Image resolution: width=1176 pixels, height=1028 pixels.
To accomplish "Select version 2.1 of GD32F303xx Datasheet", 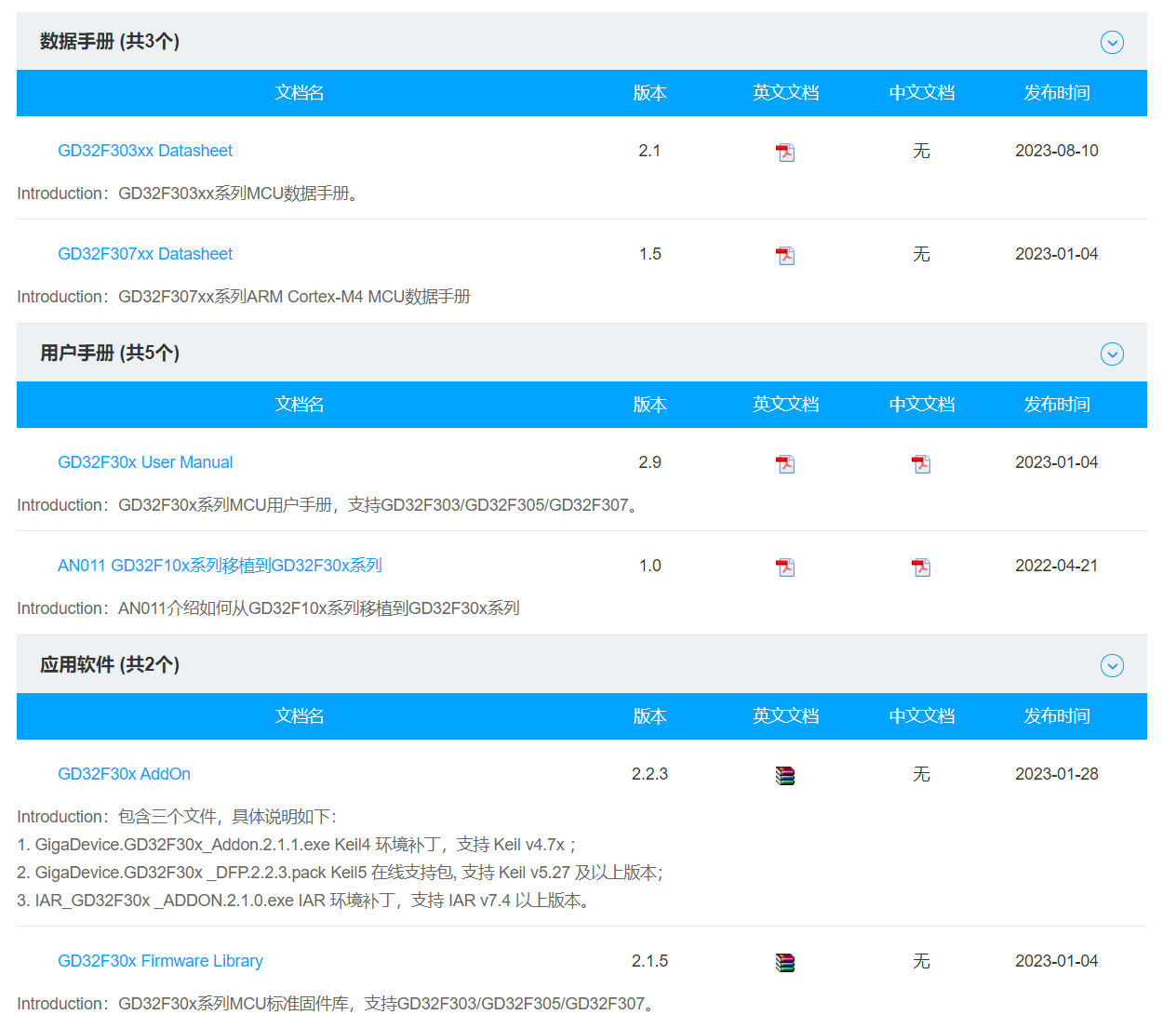I will pos(649,151).
